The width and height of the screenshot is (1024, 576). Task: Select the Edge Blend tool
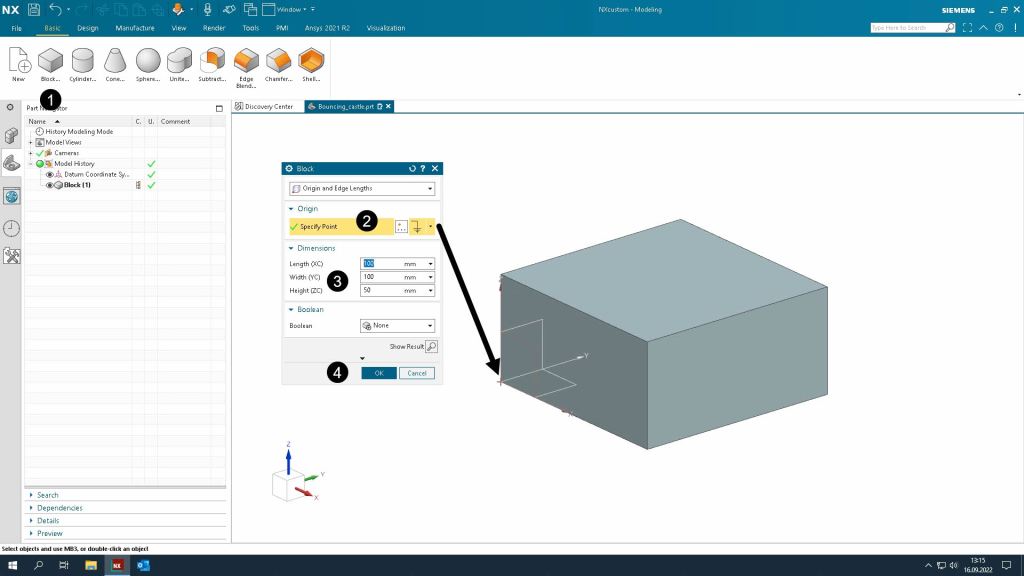click(x=245, y=62)
